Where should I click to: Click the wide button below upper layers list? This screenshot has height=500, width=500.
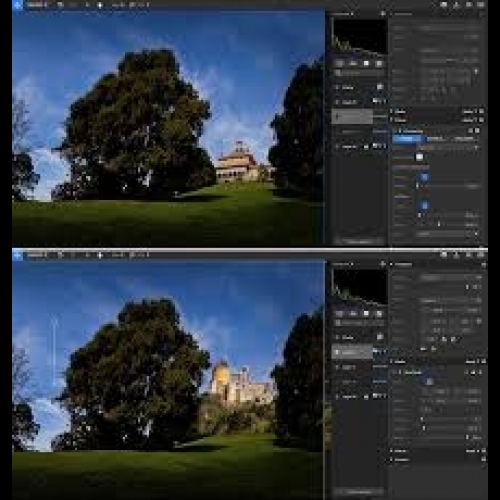pos(359,241)
